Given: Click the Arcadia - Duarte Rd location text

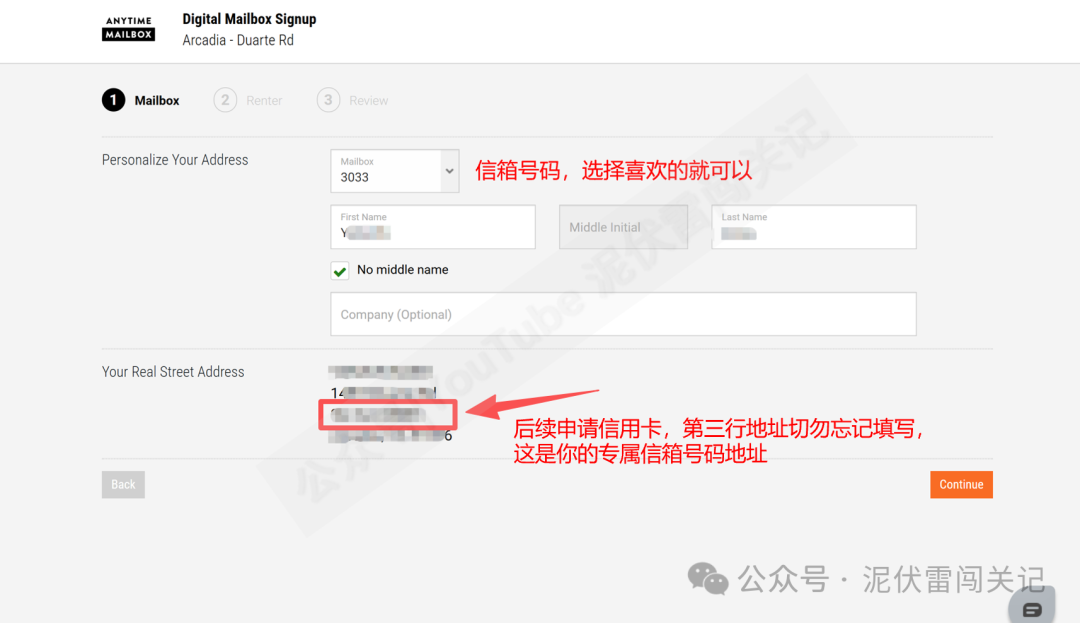Looking at the screenshot, I should click(x=238, y=40).
